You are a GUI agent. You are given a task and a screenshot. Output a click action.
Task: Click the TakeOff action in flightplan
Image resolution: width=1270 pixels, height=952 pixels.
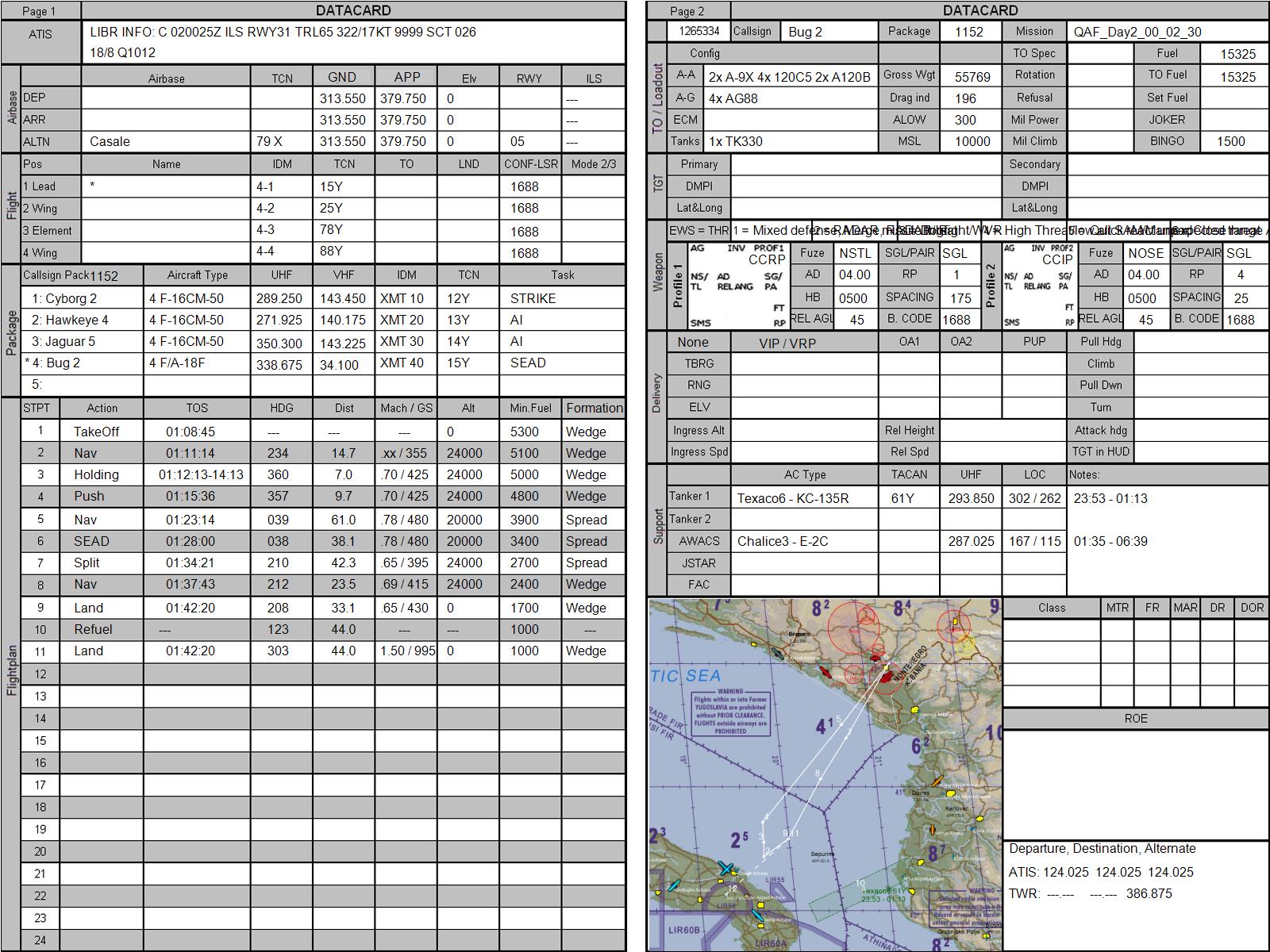(x=97, y=432)
